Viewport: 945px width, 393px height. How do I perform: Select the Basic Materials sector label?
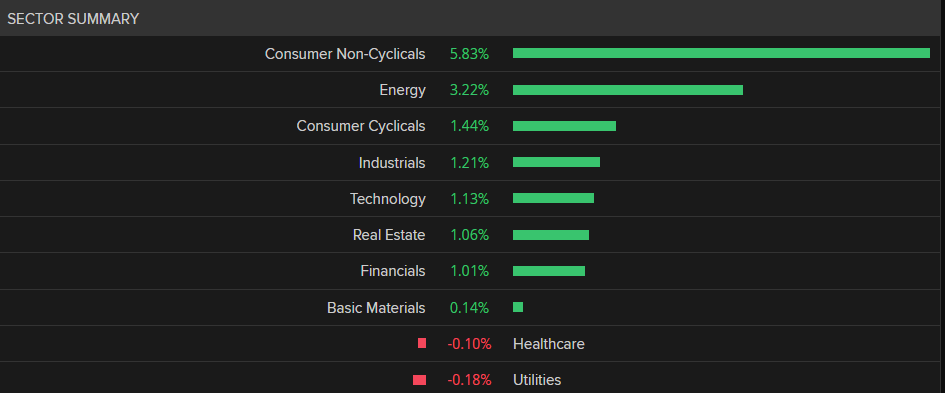(376, 308)
